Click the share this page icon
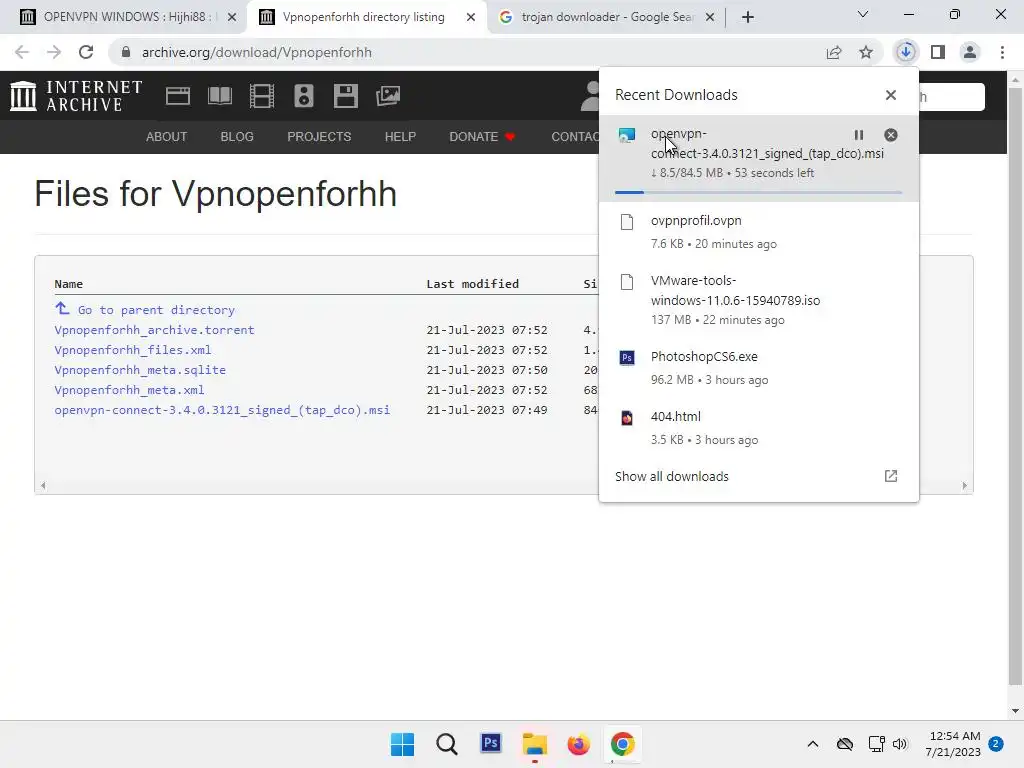Screen dimensions: 1024x768 [834, 52]
